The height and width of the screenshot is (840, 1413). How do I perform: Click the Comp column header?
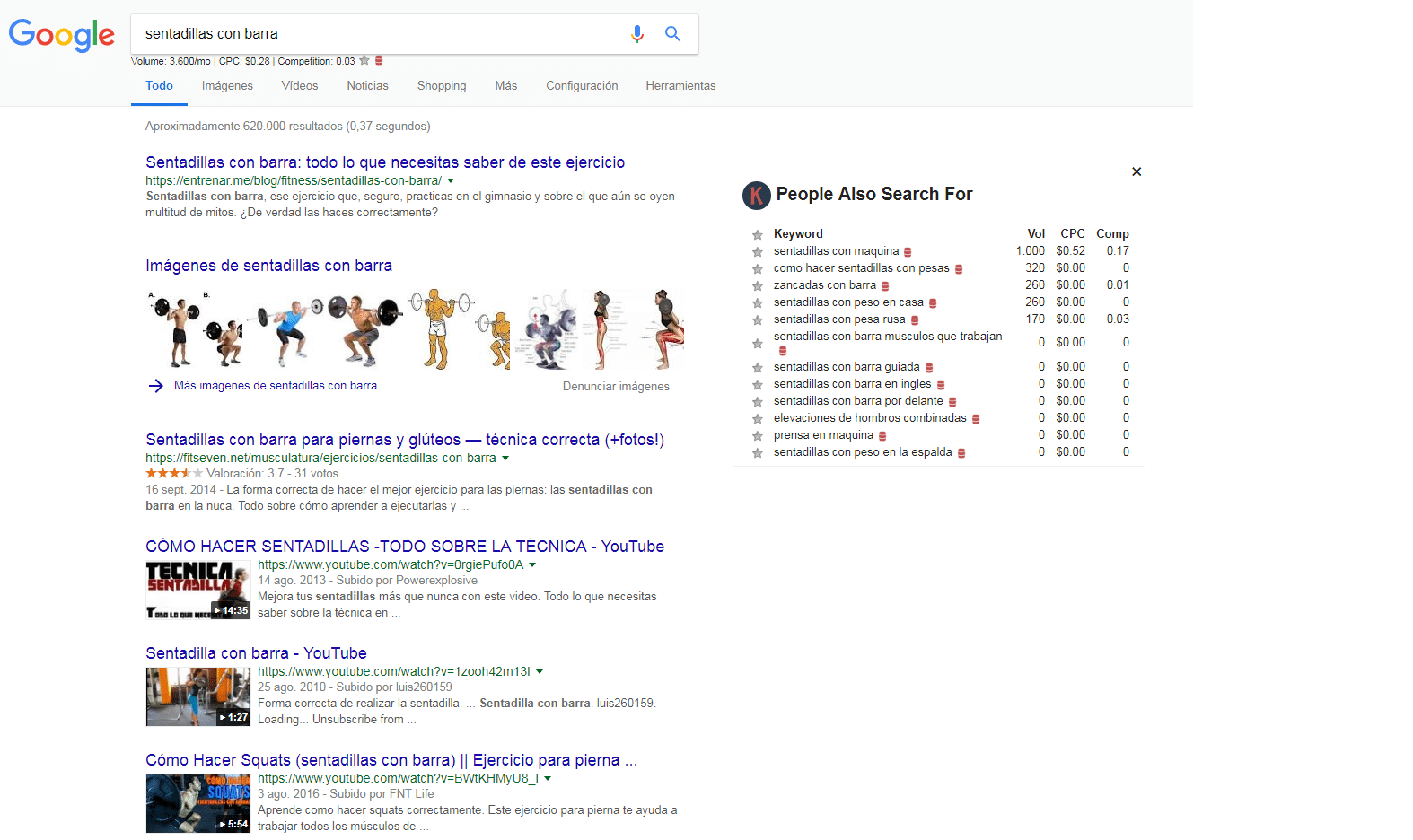click(x=1112, y=233)
